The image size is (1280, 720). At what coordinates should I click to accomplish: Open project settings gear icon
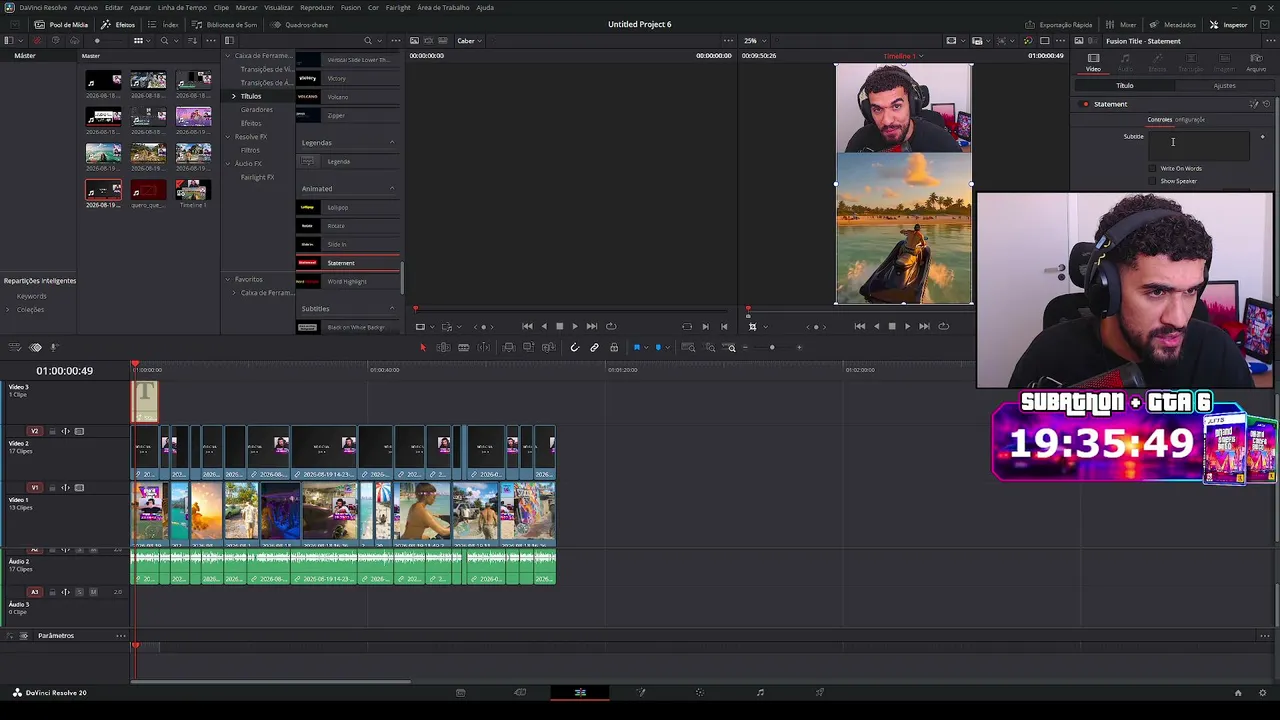pyautogui.click(x=1263, y=692)
